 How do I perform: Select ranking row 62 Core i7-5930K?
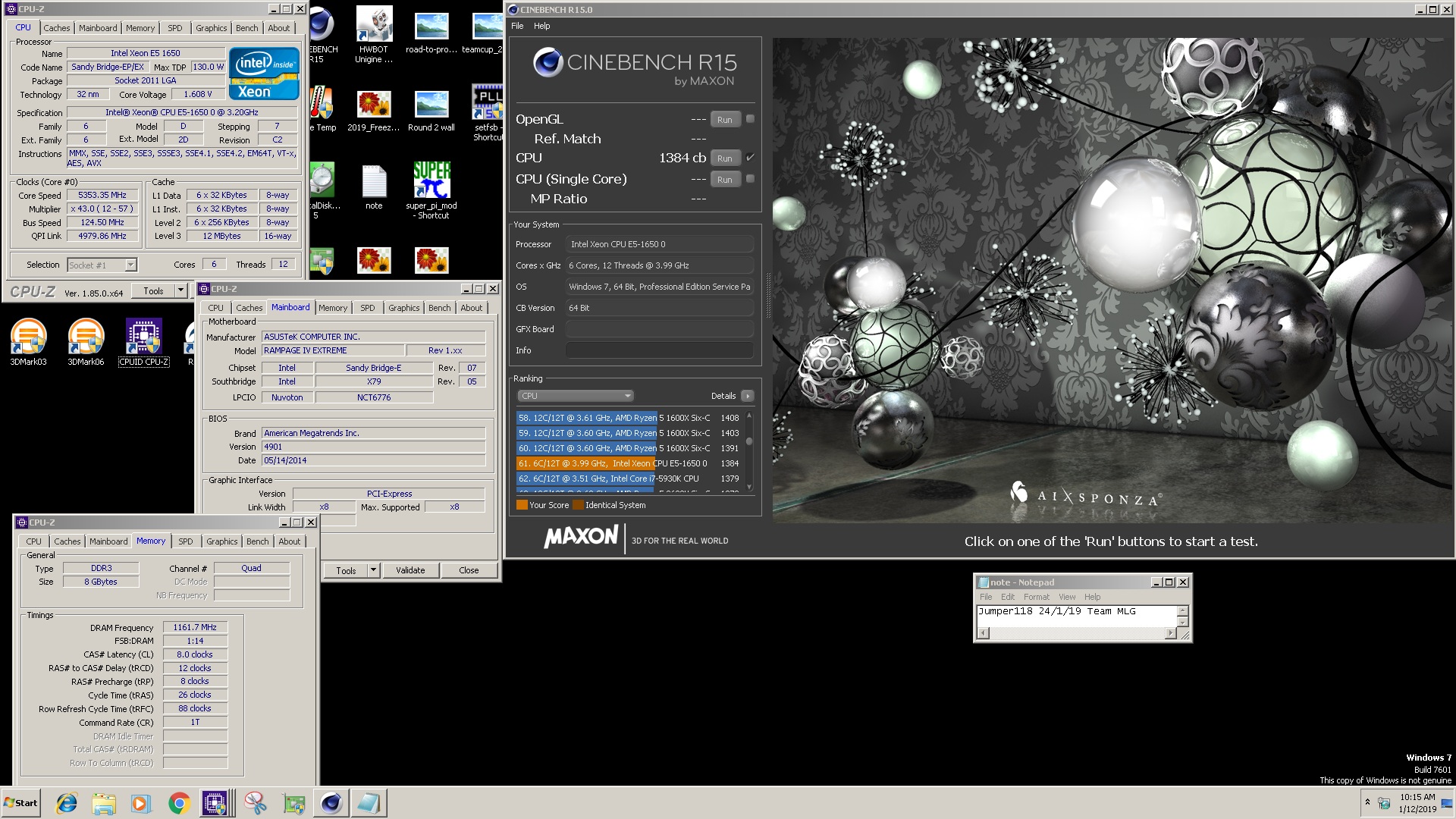point(629,479)
